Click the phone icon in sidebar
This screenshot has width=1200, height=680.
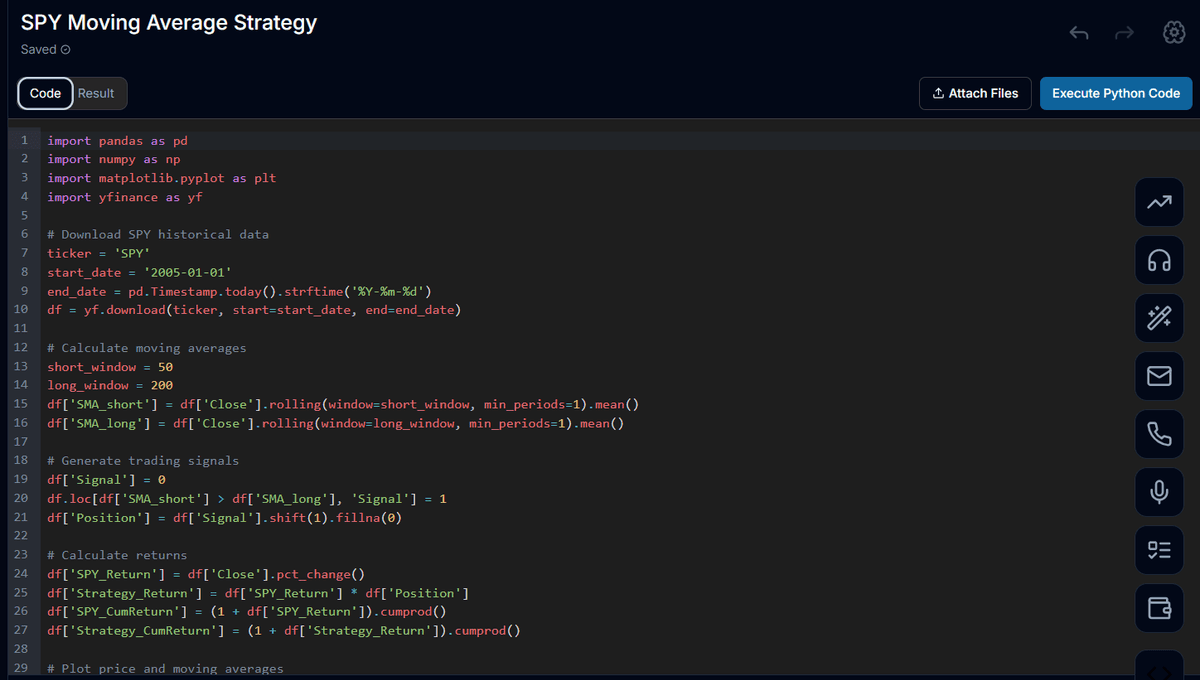coord(1159,434)
